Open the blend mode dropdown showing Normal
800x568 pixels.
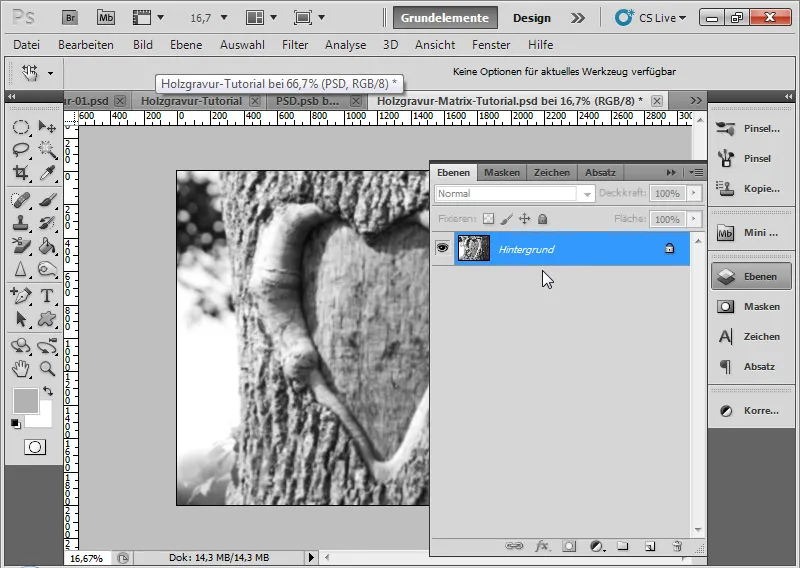coord(515,194)
